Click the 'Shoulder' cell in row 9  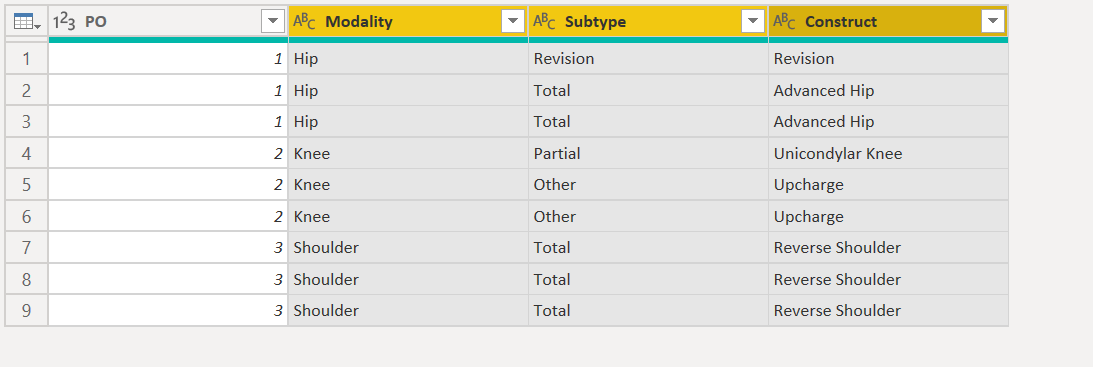tap(408, 310)
